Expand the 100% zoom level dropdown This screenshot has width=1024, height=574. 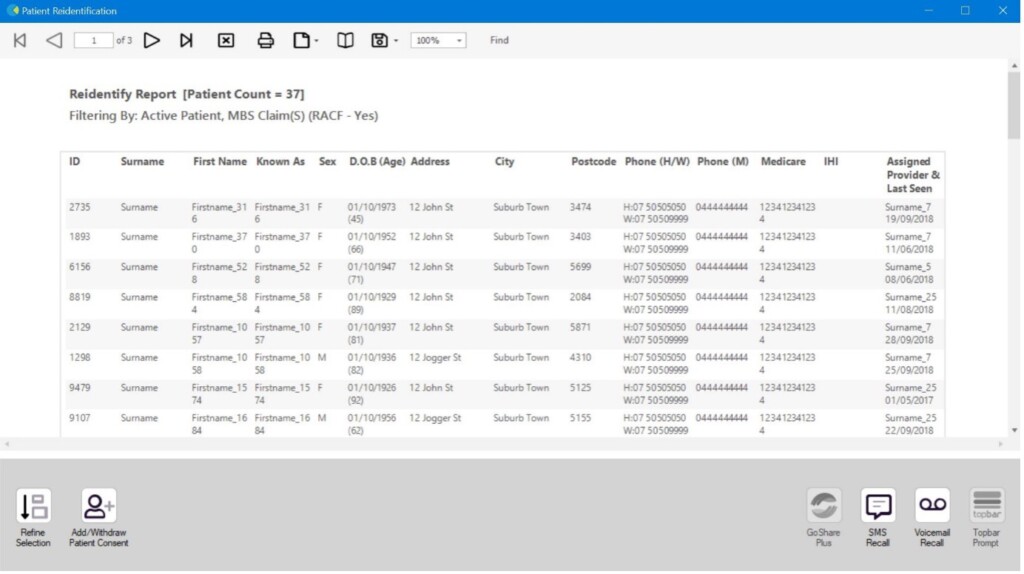(x=459, y=41)
